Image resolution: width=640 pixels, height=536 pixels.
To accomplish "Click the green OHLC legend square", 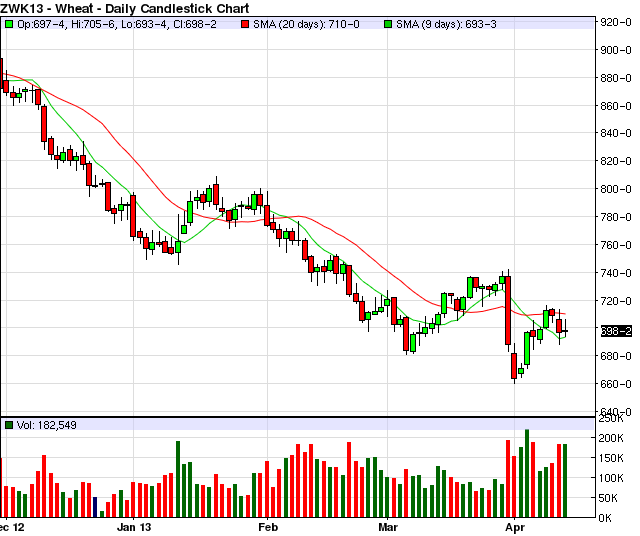I will (9, 24).
